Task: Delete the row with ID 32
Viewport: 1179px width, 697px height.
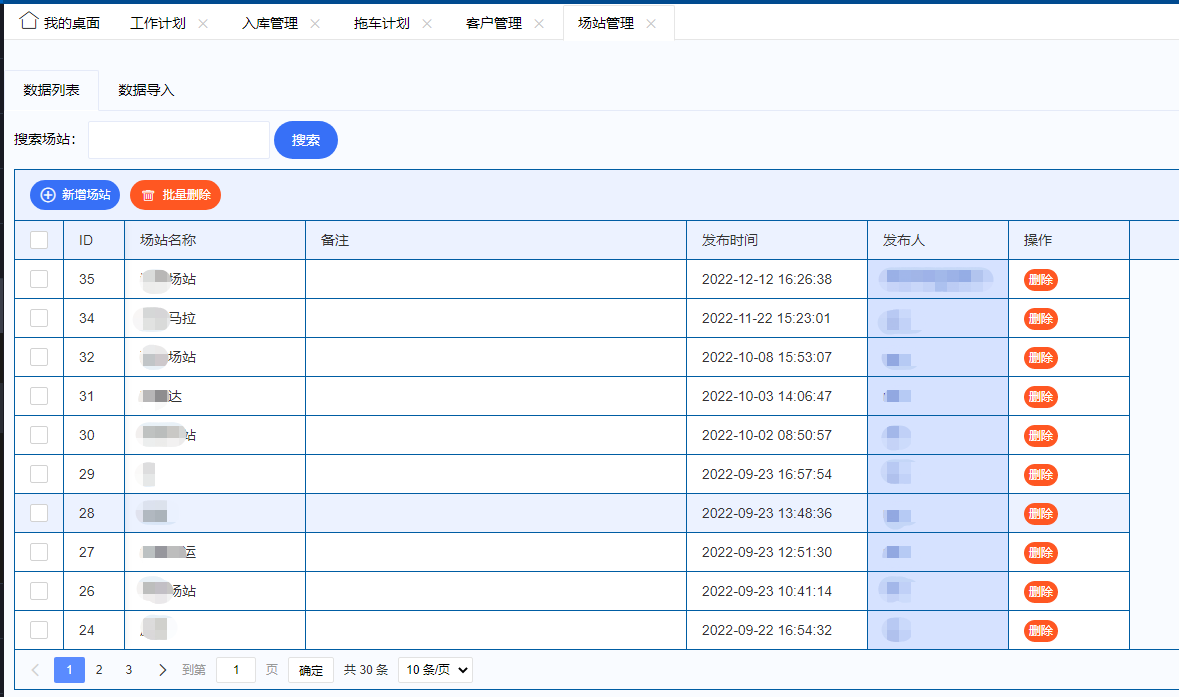Action: tap(1040, 358)
